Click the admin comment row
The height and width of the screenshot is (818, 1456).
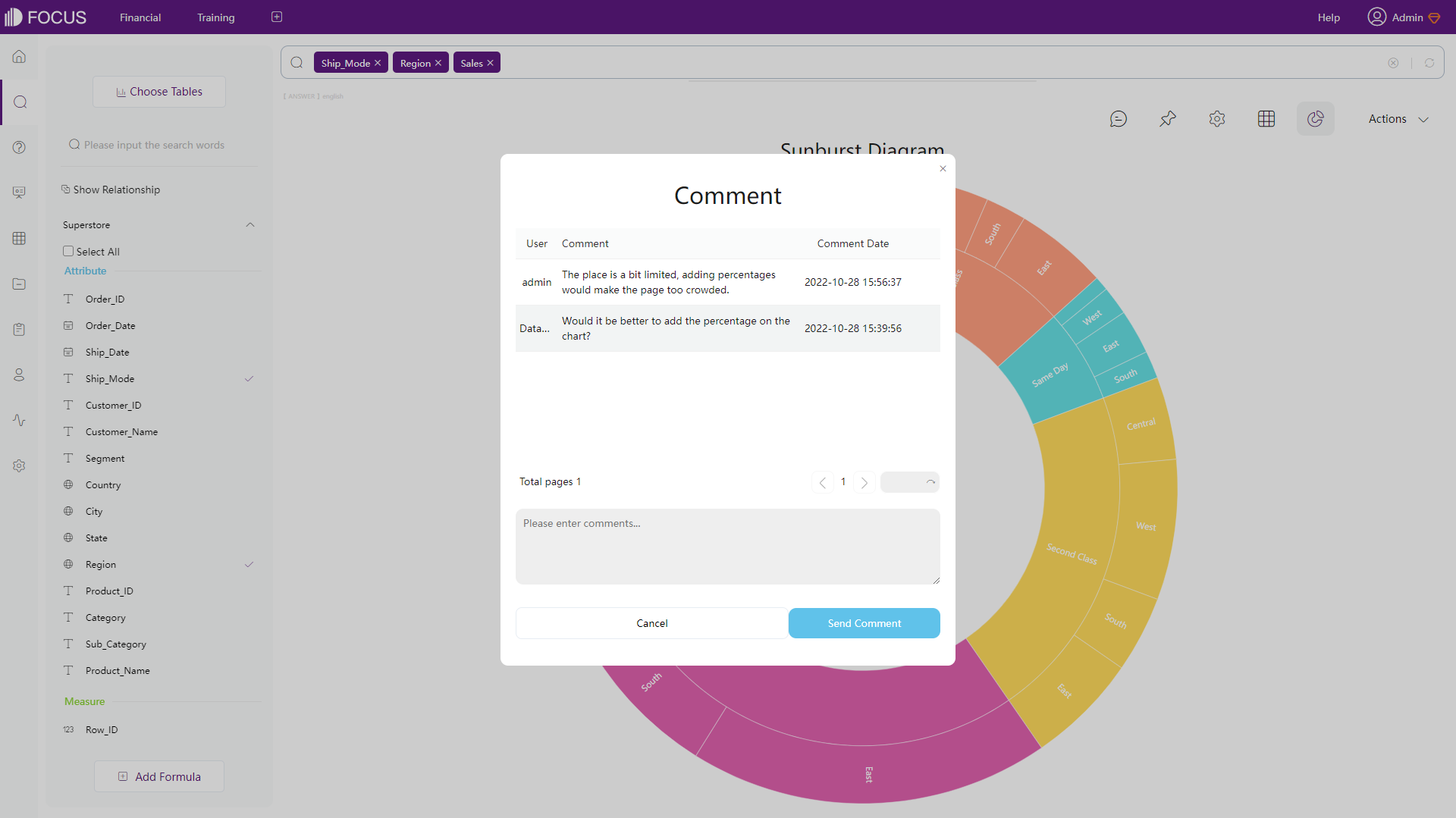click(x=728, y=282)
